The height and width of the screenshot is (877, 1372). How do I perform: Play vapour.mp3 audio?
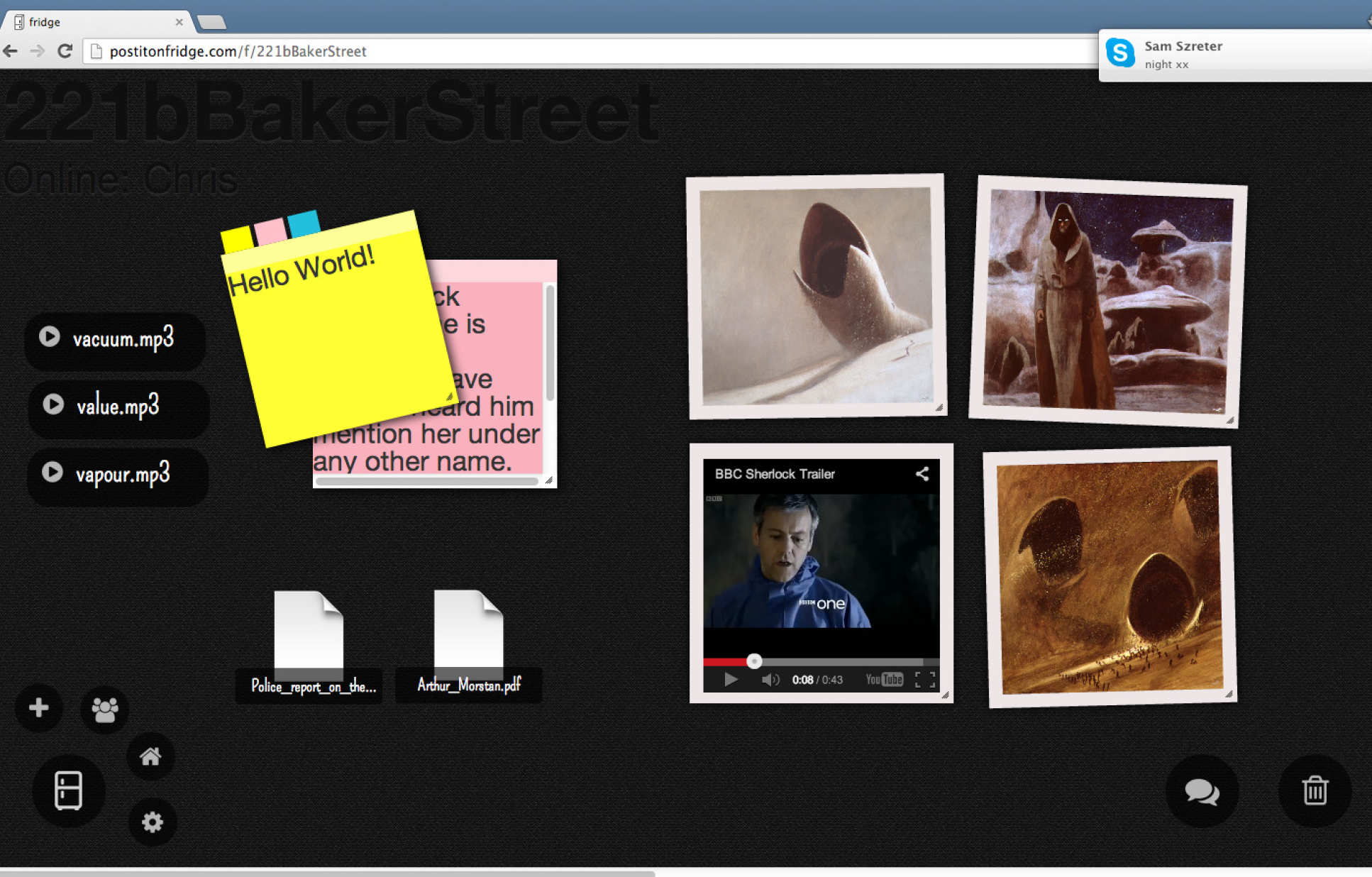pos(52,472)
